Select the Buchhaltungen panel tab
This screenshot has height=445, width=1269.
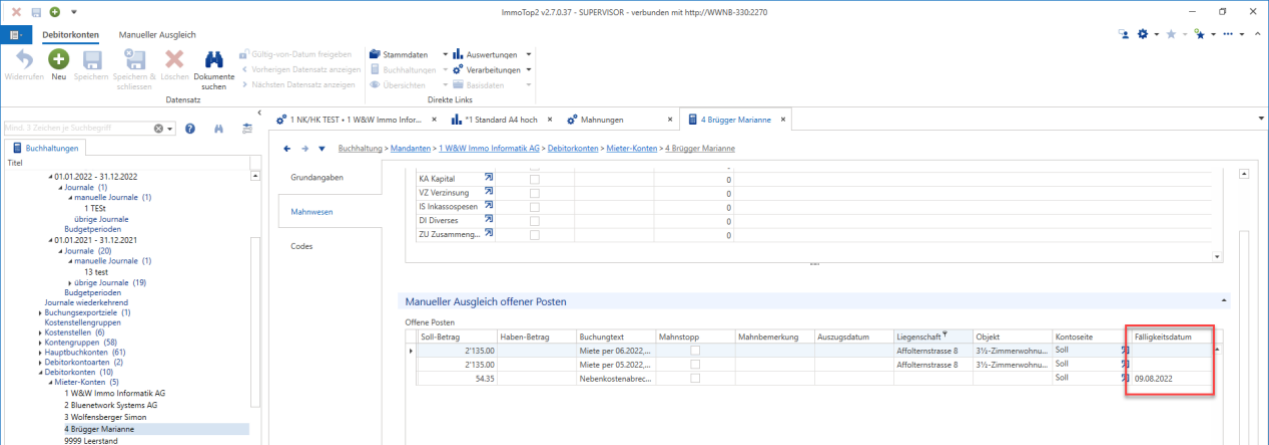[x=46, y=148]
